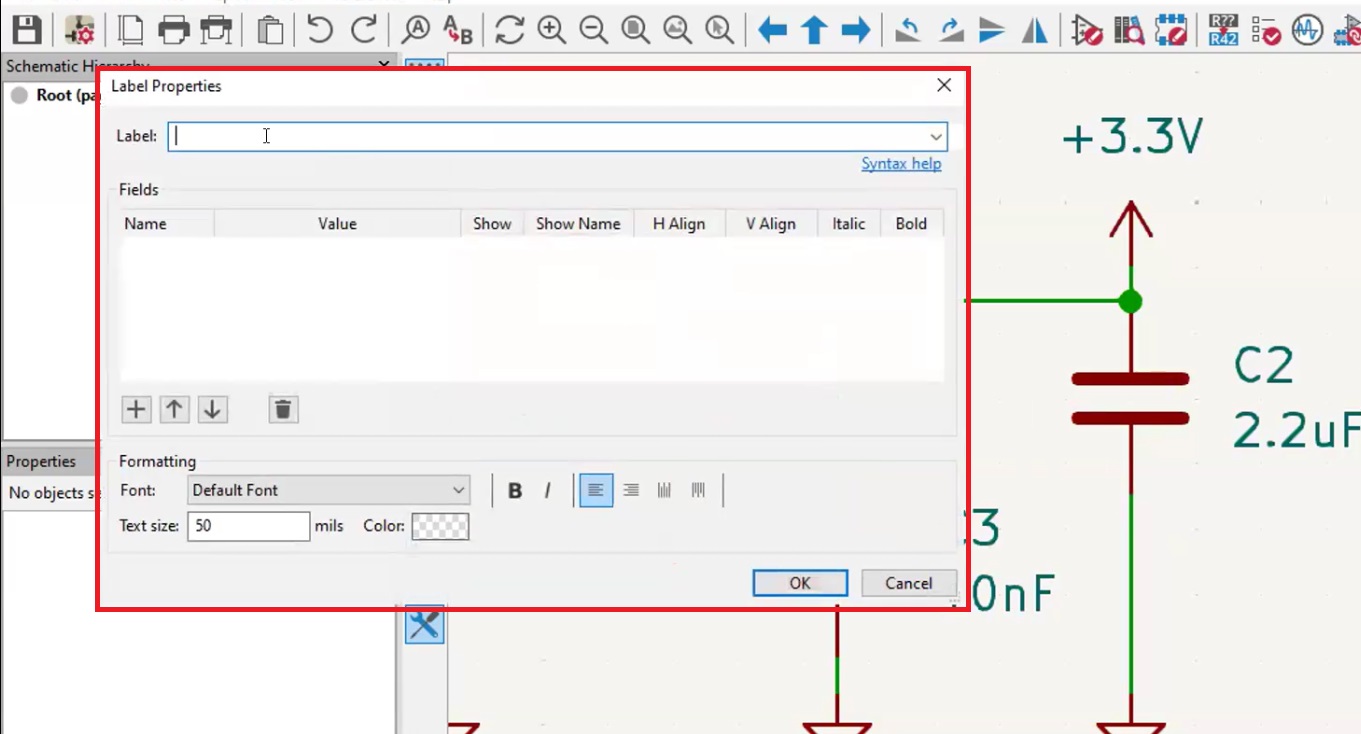Image resolution: width=1361 pixels, height=734 pixels.
Task: Open the Label name dropdown
Action: coord(934,136)
